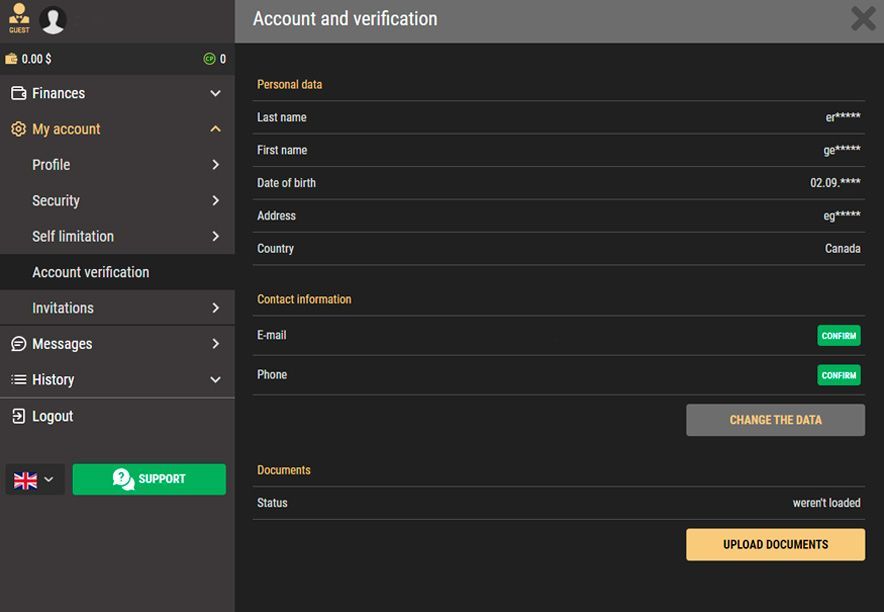Click the guest user badge icon
The height and width of the screenshot is (612, 884).
tap(19, 17)
